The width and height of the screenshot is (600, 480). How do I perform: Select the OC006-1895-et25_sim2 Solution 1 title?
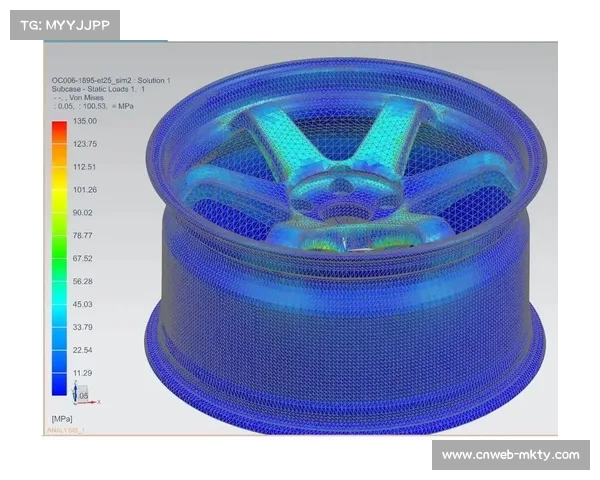[111, 79]
